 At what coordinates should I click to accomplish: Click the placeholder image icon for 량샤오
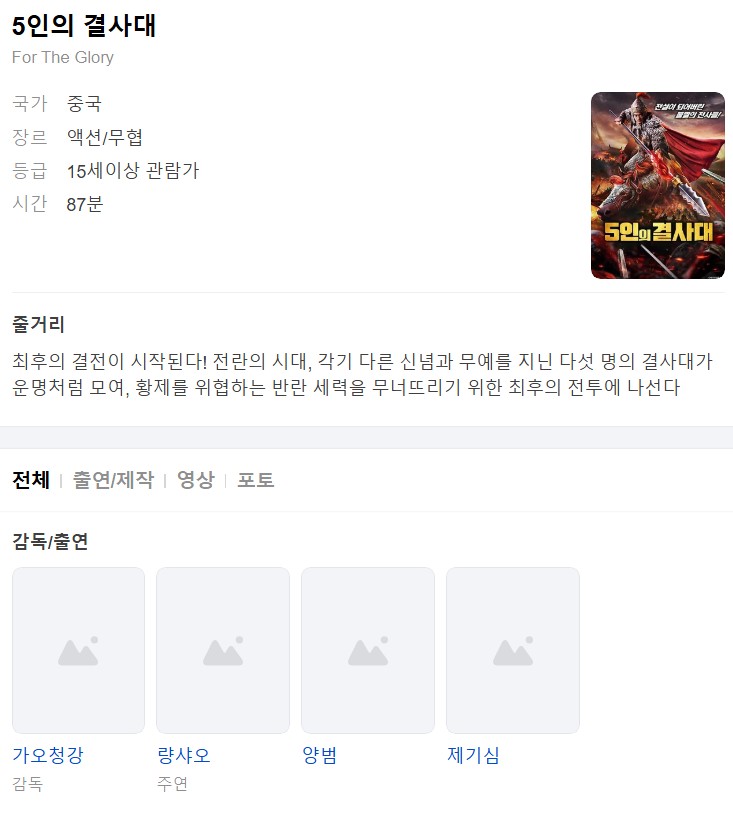point(223,650)
